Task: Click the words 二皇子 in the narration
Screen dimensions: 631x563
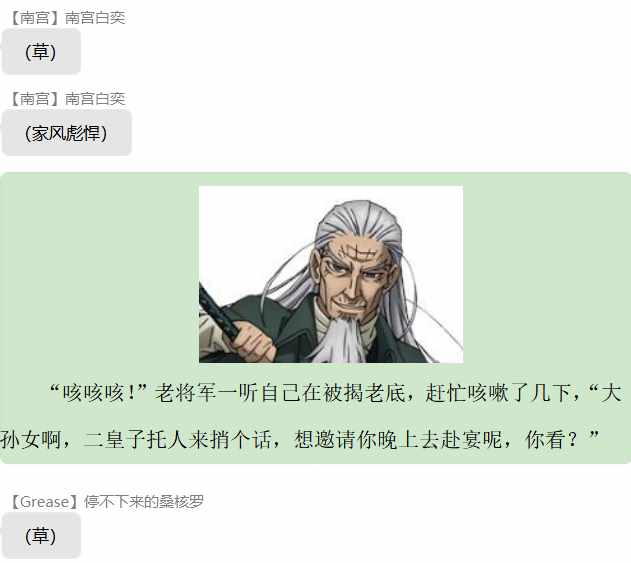Action: (115, 439)
